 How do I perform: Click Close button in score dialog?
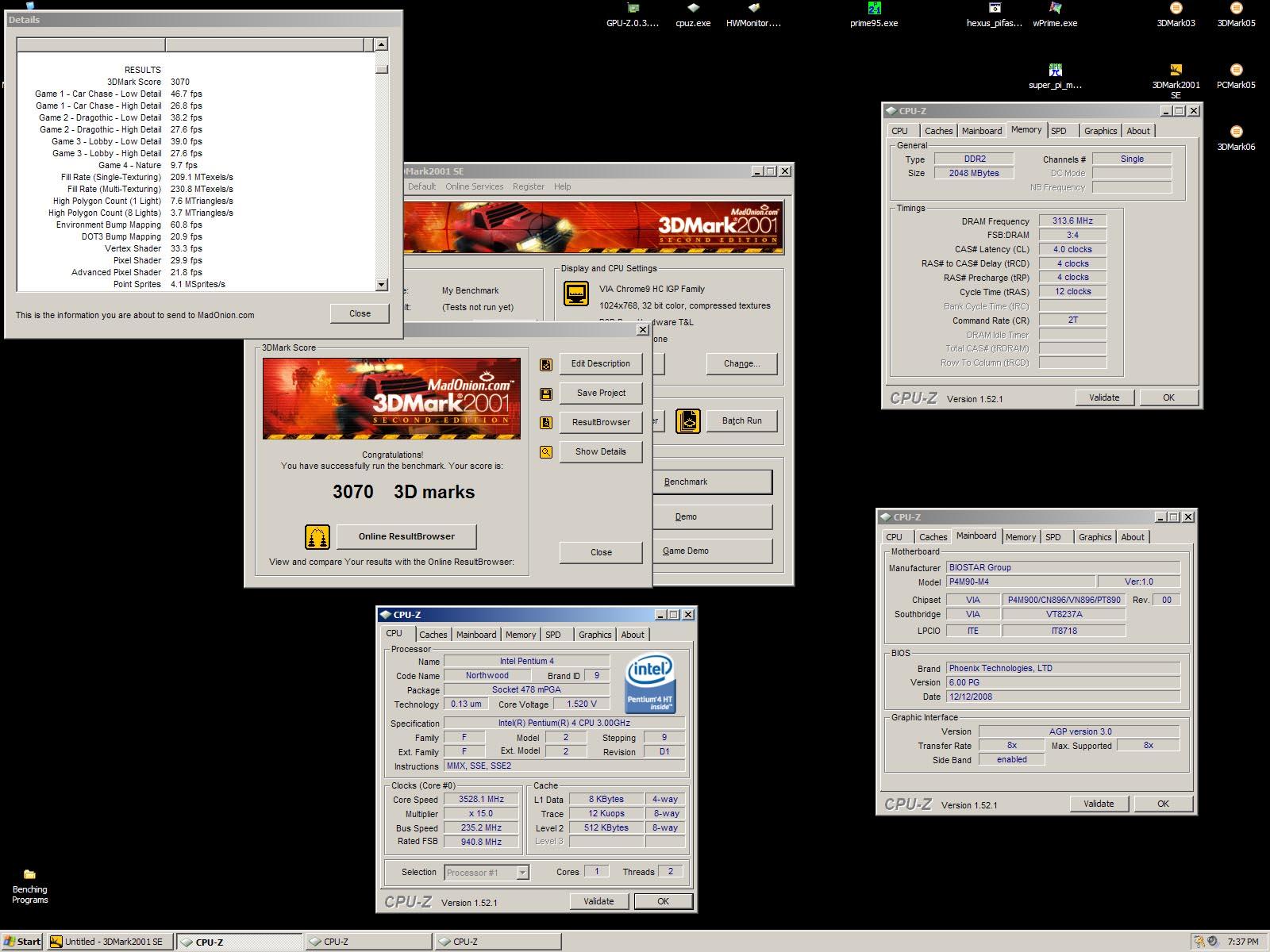pos(601,552)
